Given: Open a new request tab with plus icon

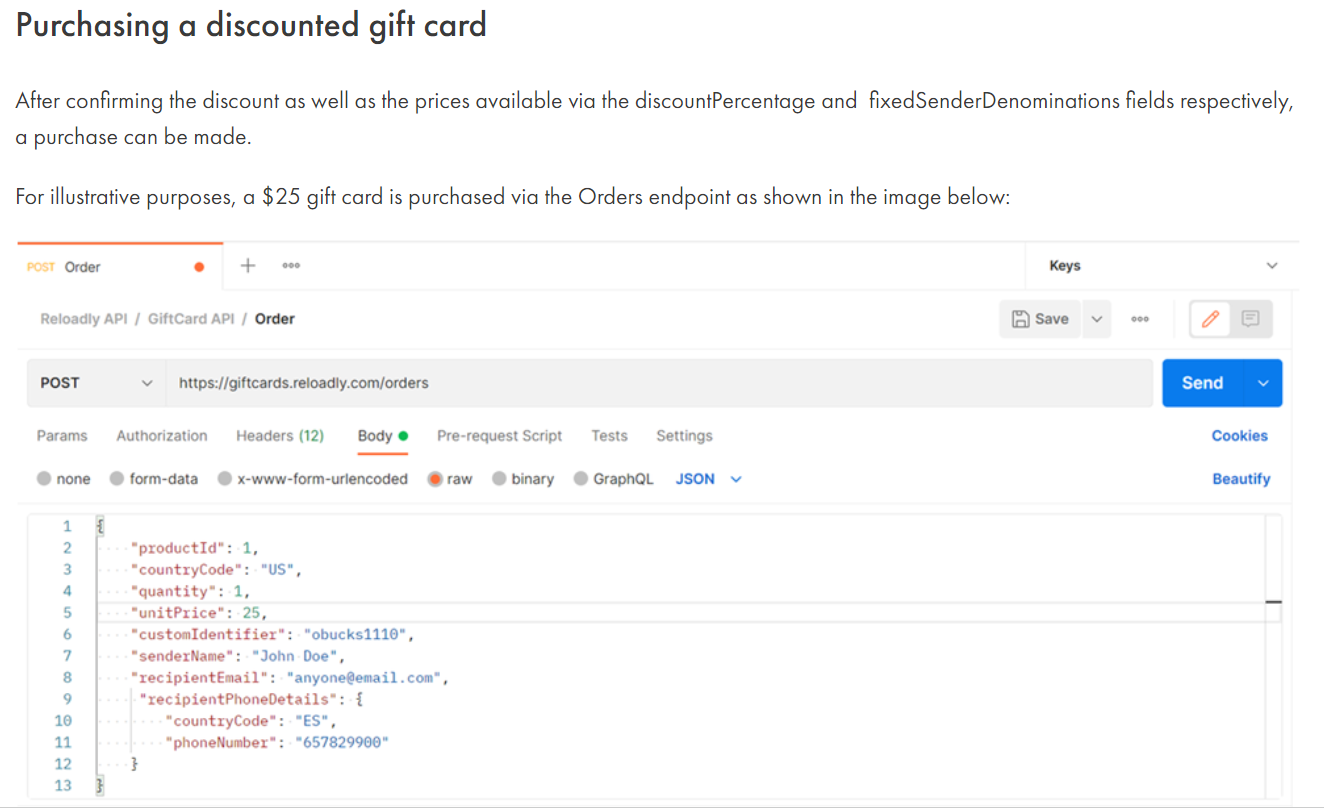Looking at the screenshot, I should tap(248, 265).
